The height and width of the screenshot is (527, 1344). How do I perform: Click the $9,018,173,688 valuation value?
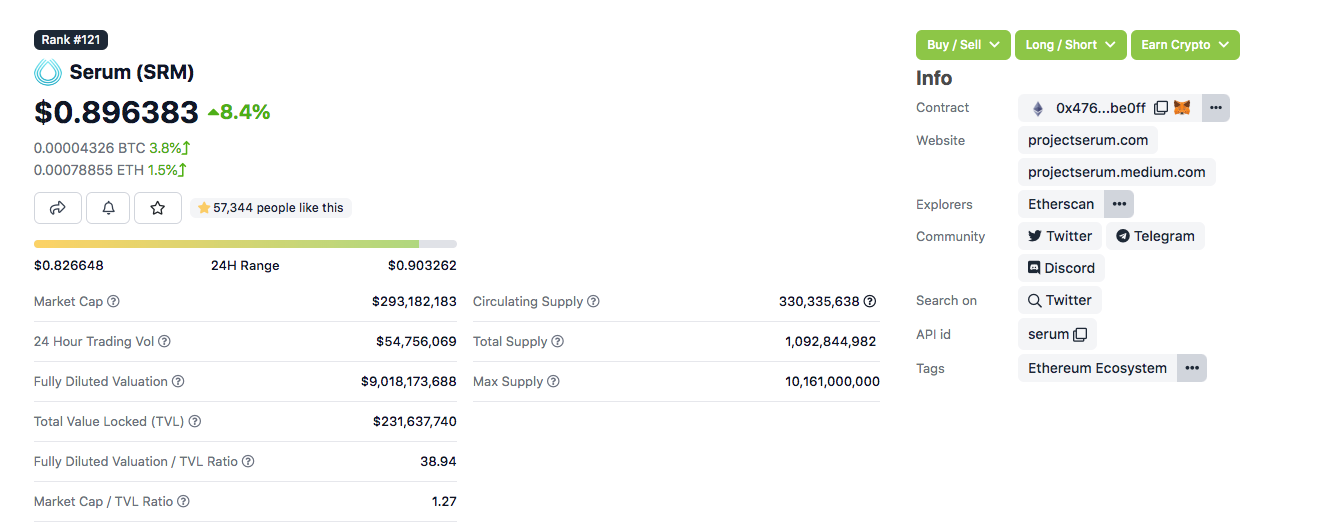point(409,381)
